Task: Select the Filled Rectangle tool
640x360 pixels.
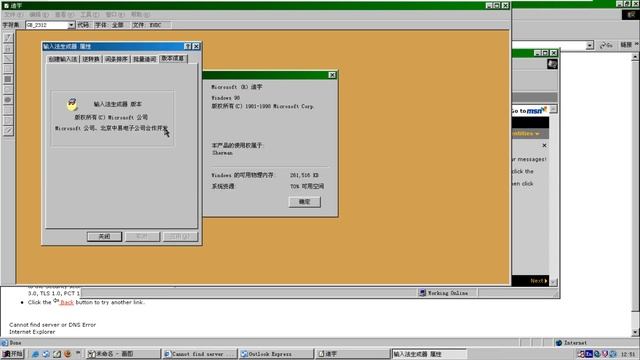Action: pos(8,79)
